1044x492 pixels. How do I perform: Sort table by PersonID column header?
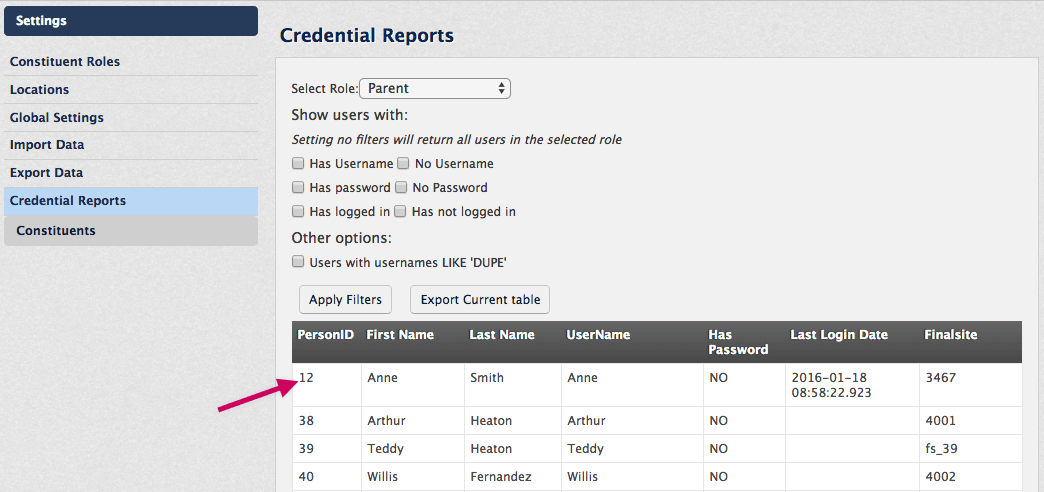click(326, 335)
